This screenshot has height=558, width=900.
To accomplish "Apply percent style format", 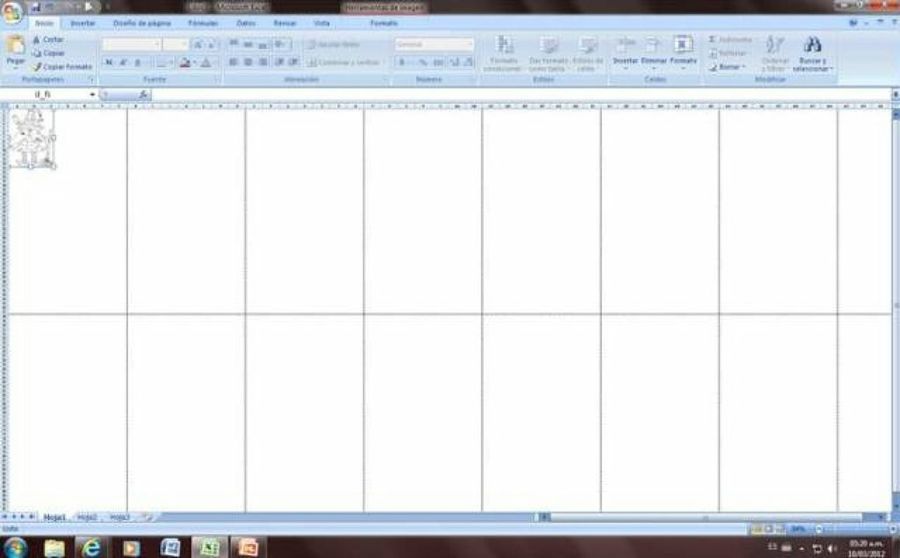I will (424, 62).
